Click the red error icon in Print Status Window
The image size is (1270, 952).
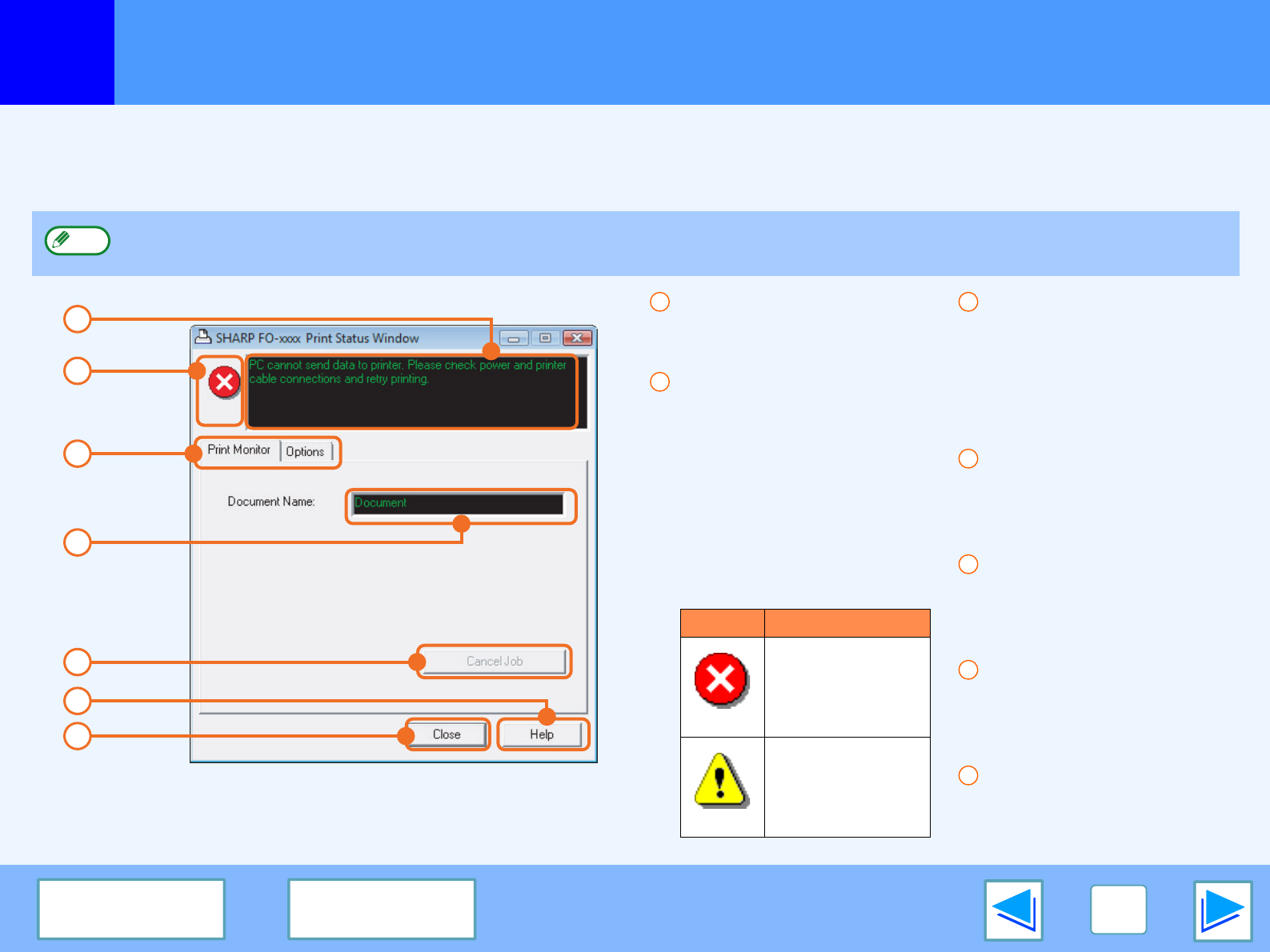[x=224, y=382]
